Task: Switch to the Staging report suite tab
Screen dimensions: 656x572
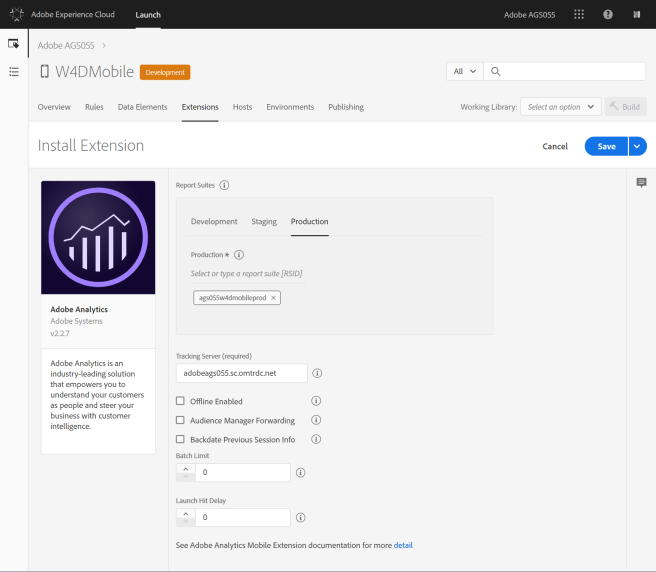Action: pyautogui.click(x=264, y=221)
